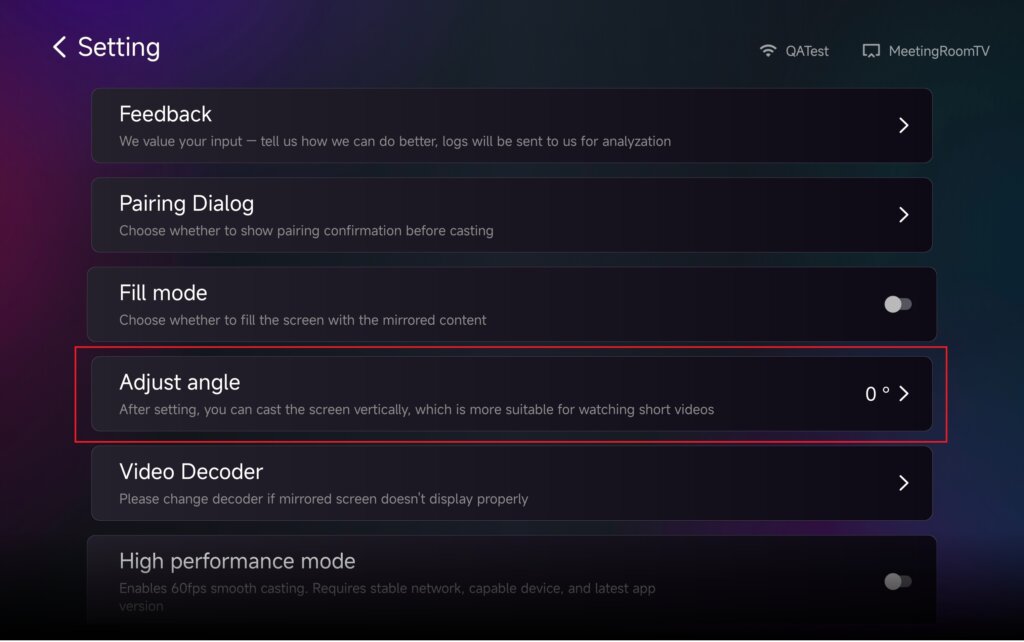Toggle the Fill mode switch
1024x642 pixels.
click(897, 304)
